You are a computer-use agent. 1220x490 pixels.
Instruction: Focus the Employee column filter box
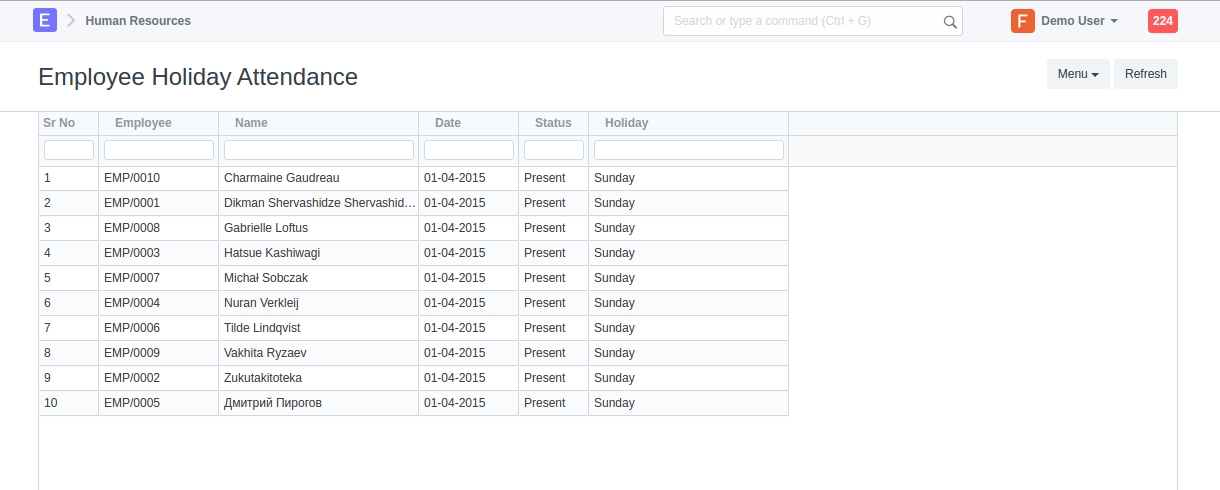[158, 150]
